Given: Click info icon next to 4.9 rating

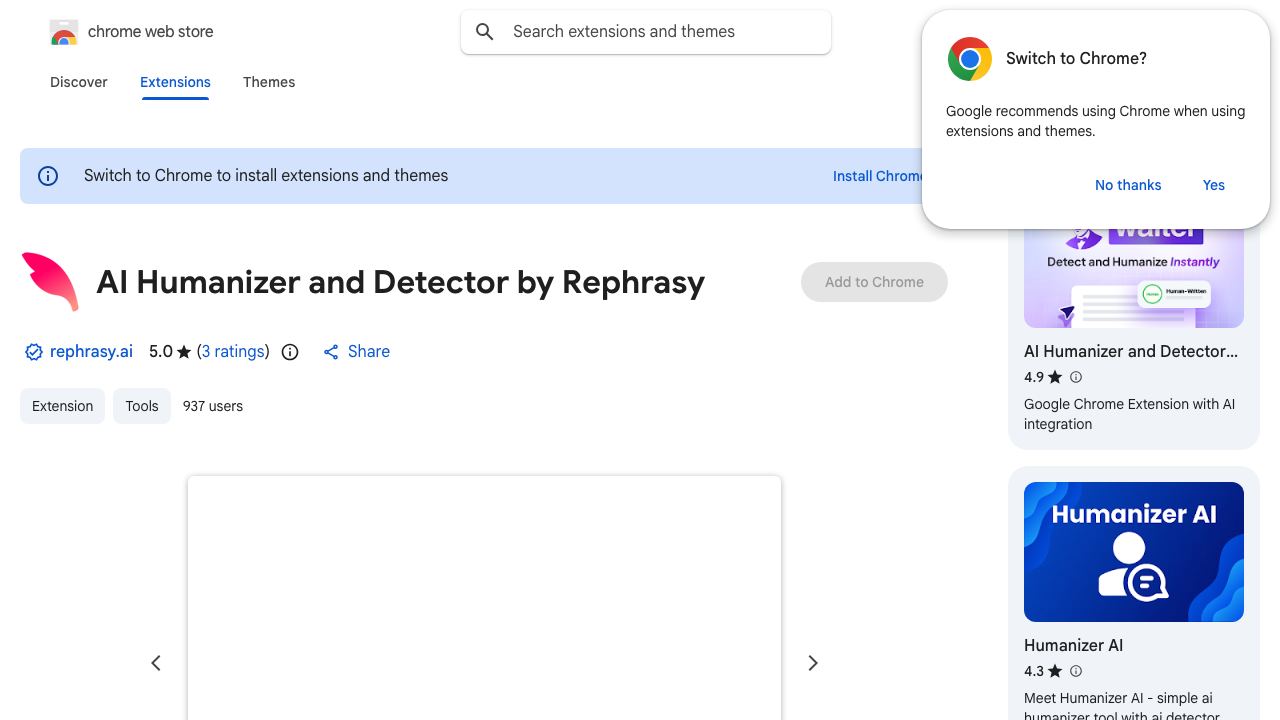Looking at the screenshot, I should pos(1076,377).
